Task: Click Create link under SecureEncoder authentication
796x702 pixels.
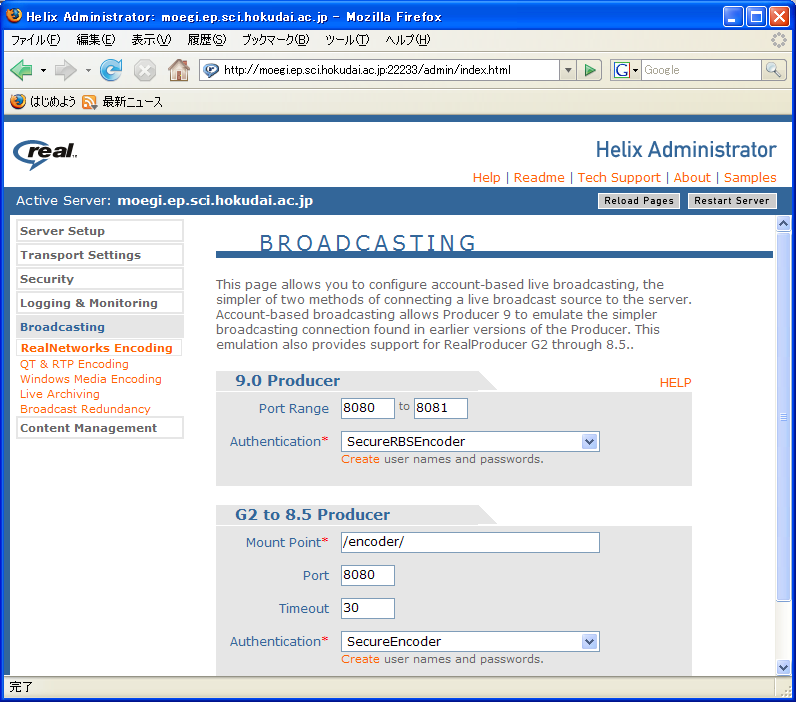Action: click(360, 659)
